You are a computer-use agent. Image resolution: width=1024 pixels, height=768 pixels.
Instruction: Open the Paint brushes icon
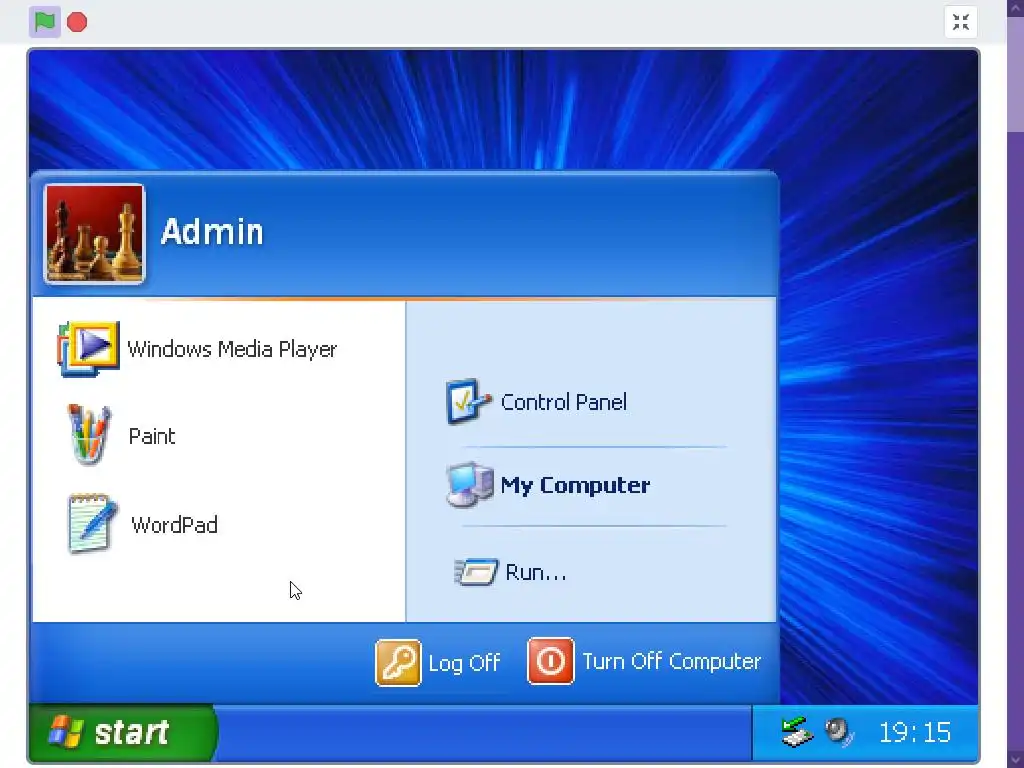coord(89,434)
